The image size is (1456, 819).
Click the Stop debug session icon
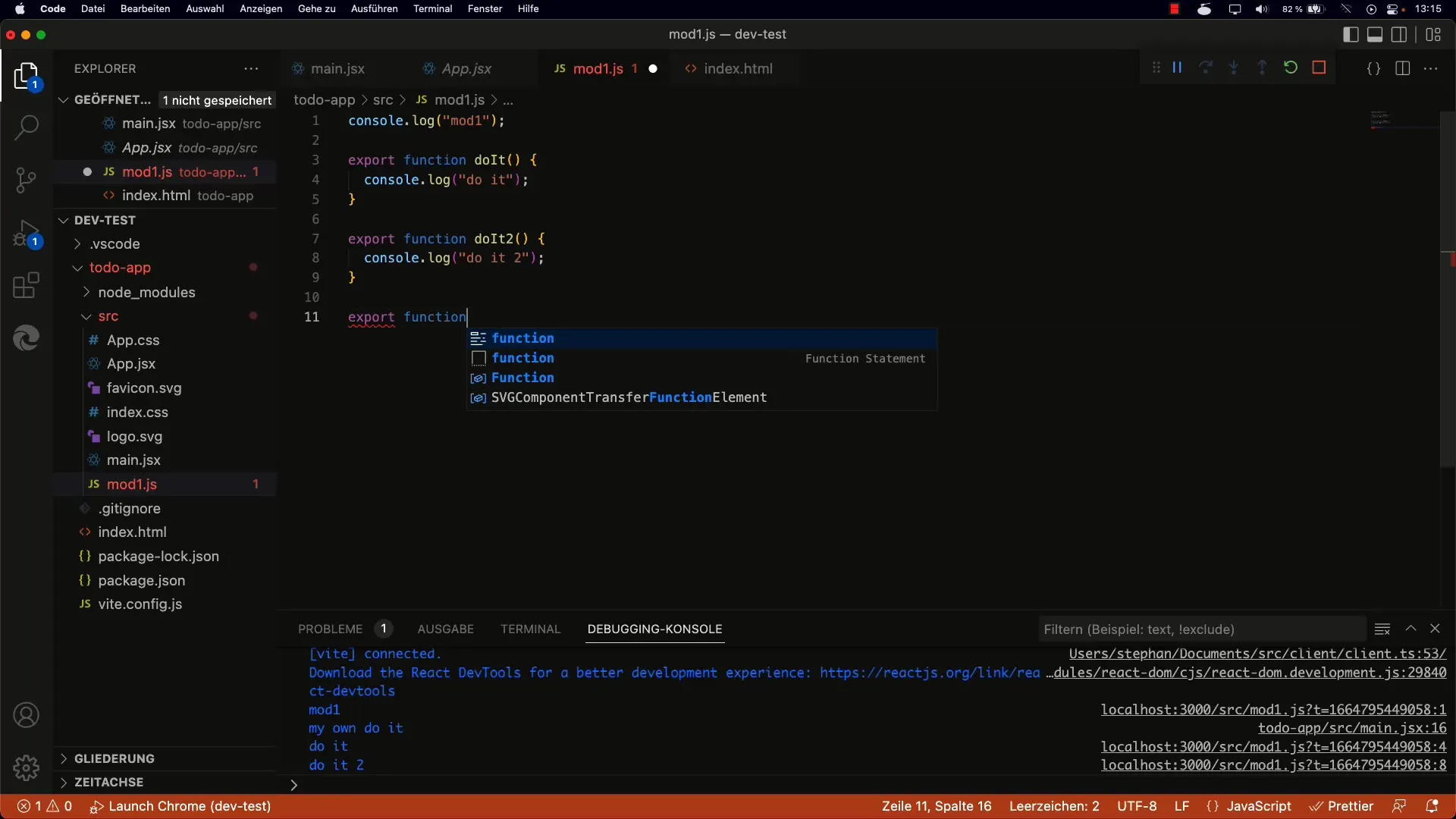click(x=1320, y=68)
